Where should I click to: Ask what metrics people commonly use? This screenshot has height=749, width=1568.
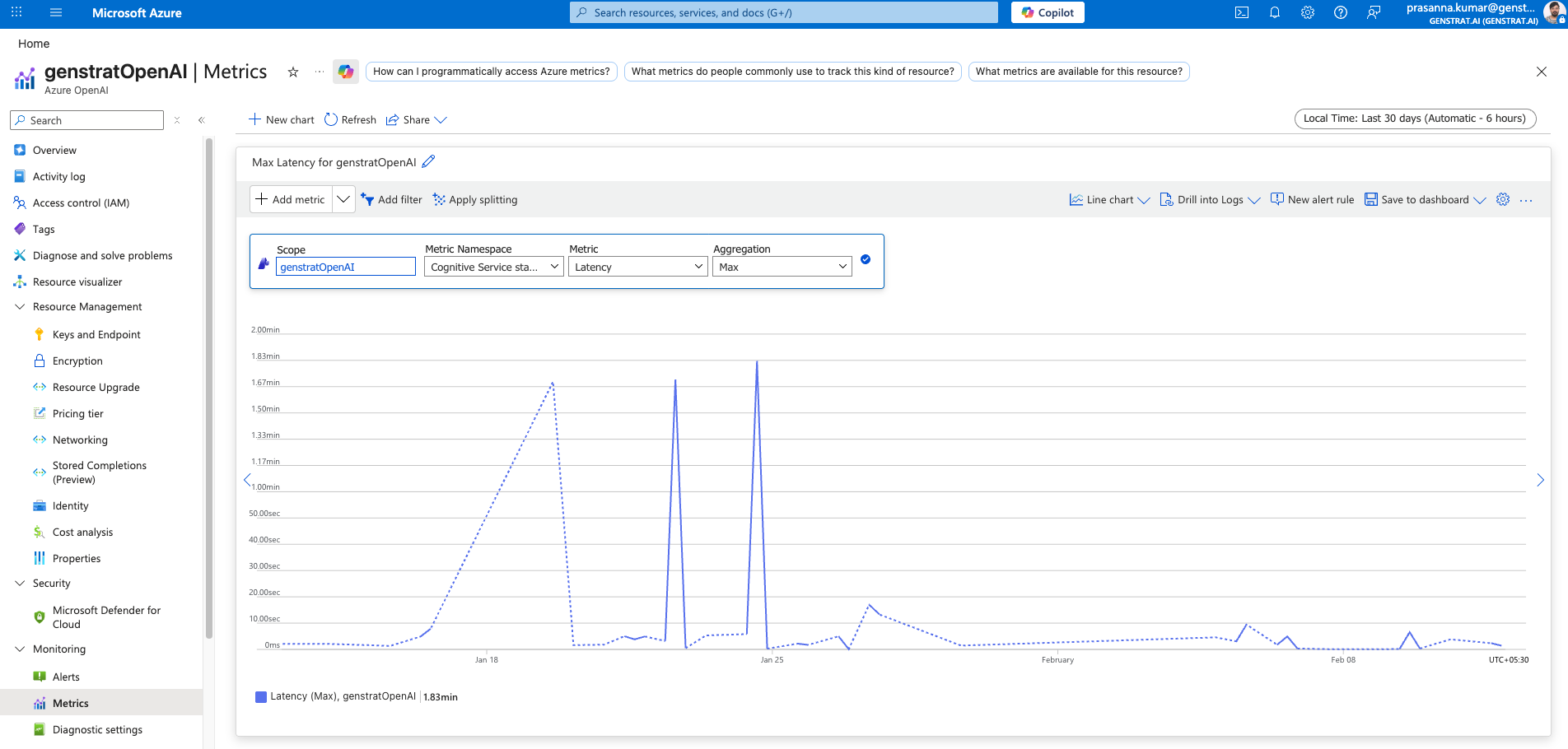(793, 72)
